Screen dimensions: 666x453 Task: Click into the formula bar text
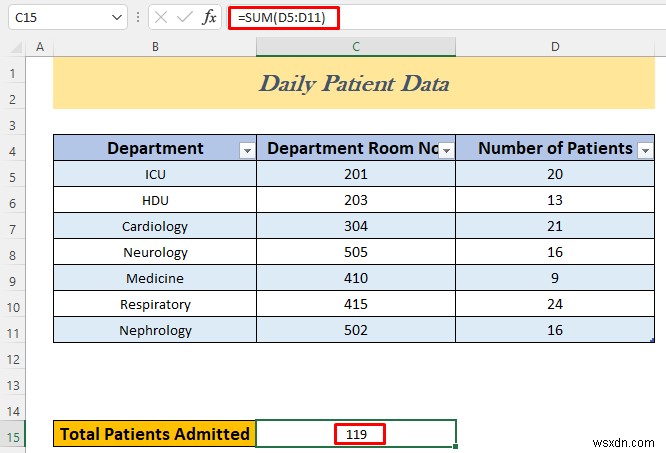pyautogui.click(x=450, y=18)
